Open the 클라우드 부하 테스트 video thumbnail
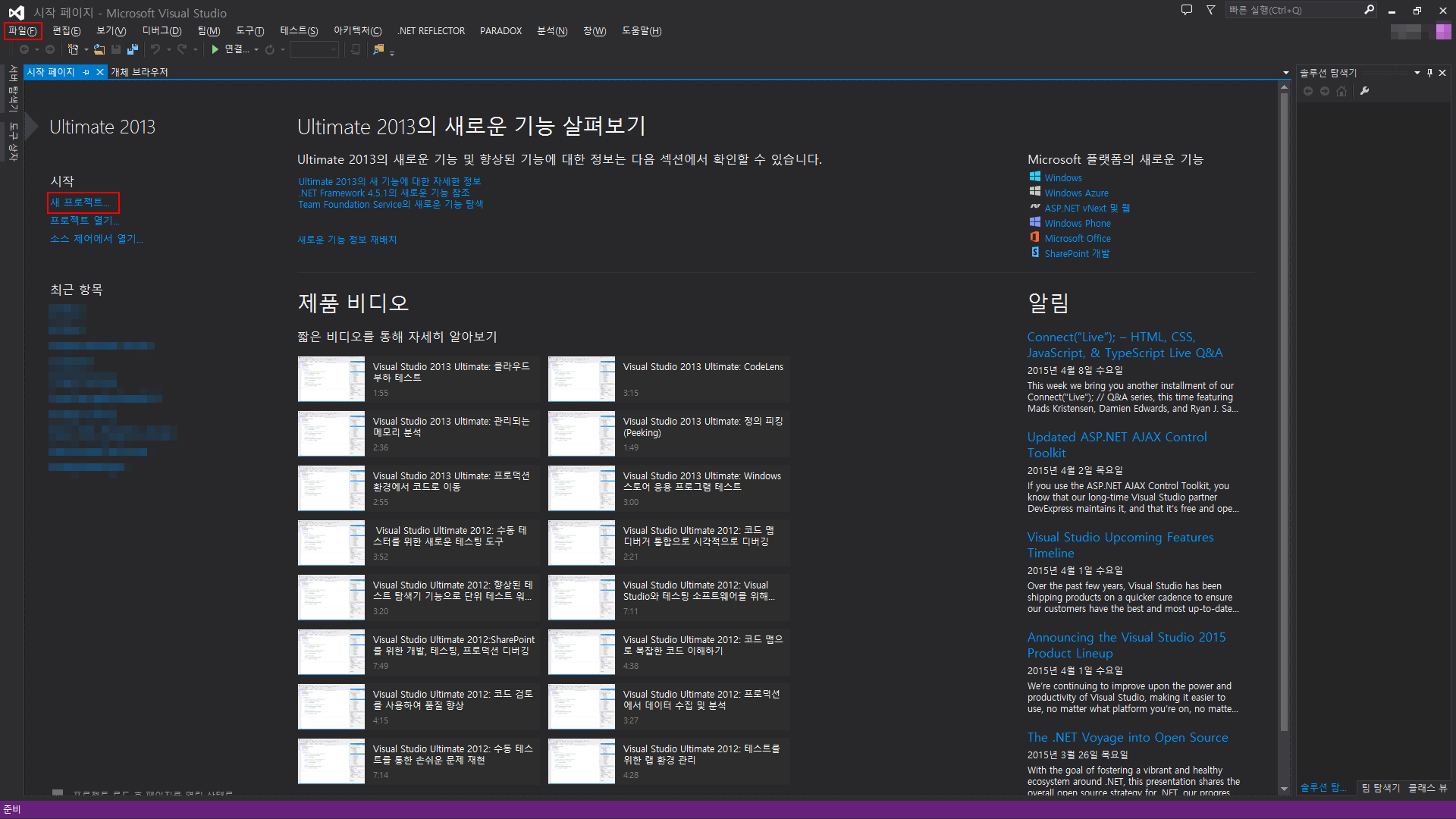The width and height of the screenshot is (1456, 819). (x=331, y=379)
